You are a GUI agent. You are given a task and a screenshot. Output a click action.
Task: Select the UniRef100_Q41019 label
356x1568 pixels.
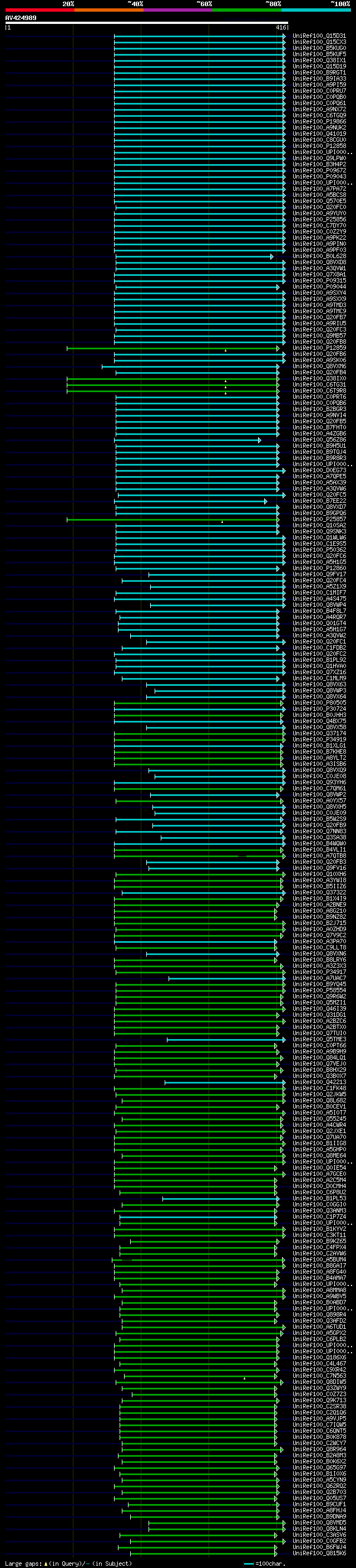(319, 134)
